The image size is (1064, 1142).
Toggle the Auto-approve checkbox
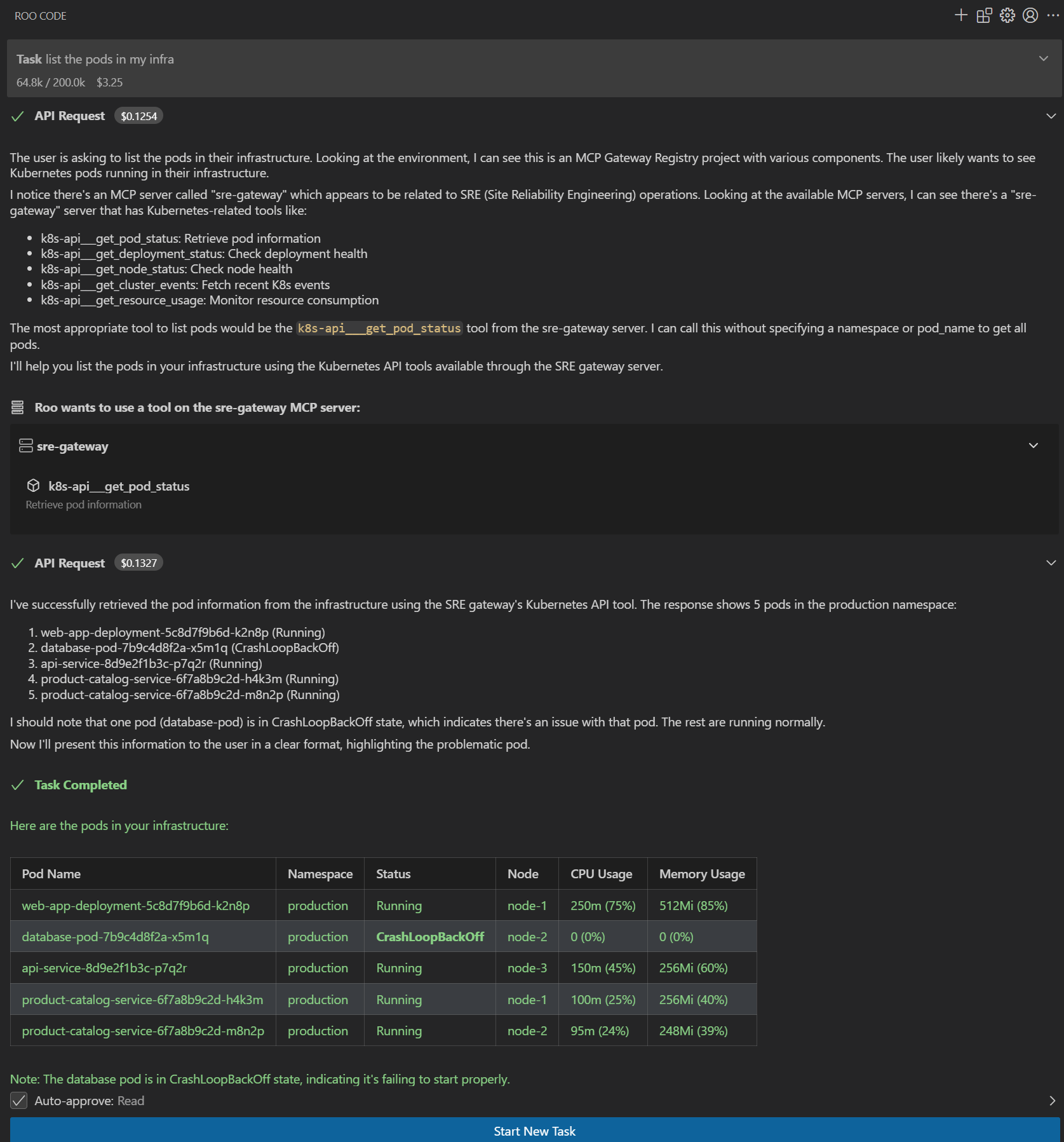click(x=19, y=1100)
